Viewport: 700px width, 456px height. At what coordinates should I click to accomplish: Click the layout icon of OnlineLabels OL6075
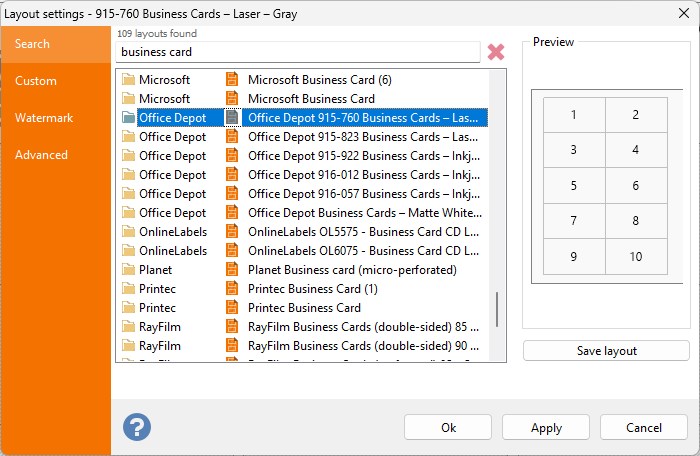232,251
